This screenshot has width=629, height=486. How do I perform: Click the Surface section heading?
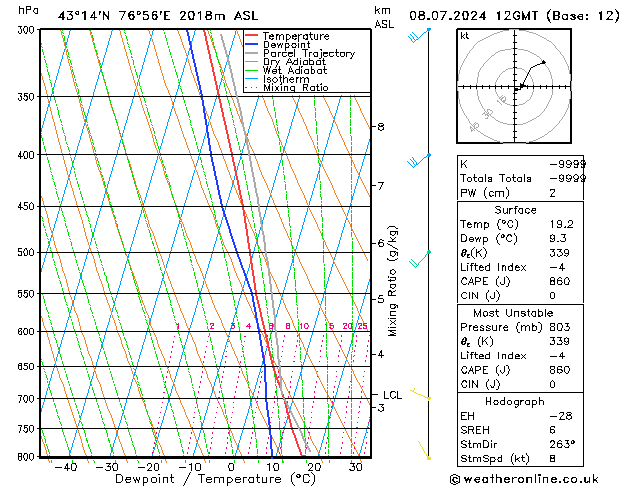pos(515,210)
